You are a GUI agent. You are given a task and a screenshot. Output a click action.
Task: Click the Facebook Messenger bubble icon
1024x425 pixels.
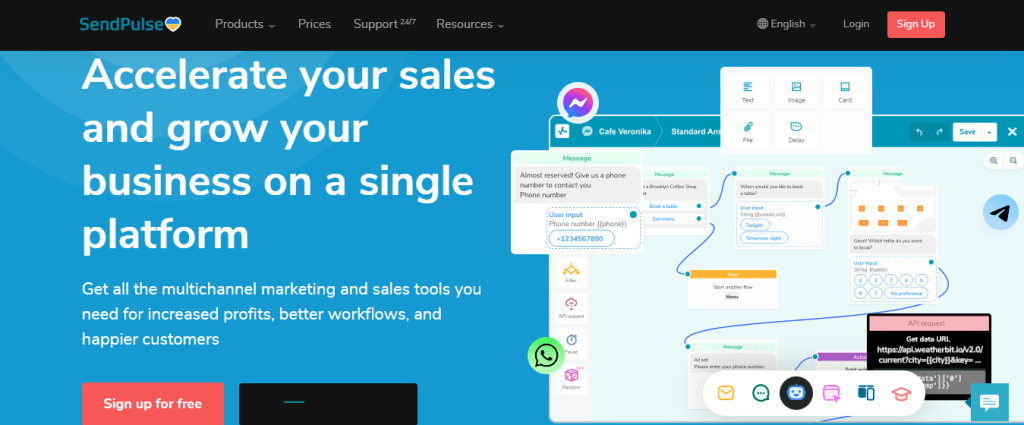tap(578, 102)
